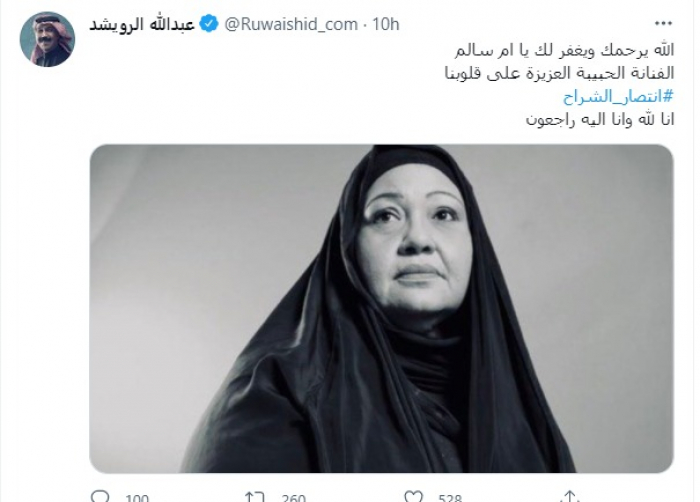Open the عبدالله الرويشد display name link

click(142, 24)
